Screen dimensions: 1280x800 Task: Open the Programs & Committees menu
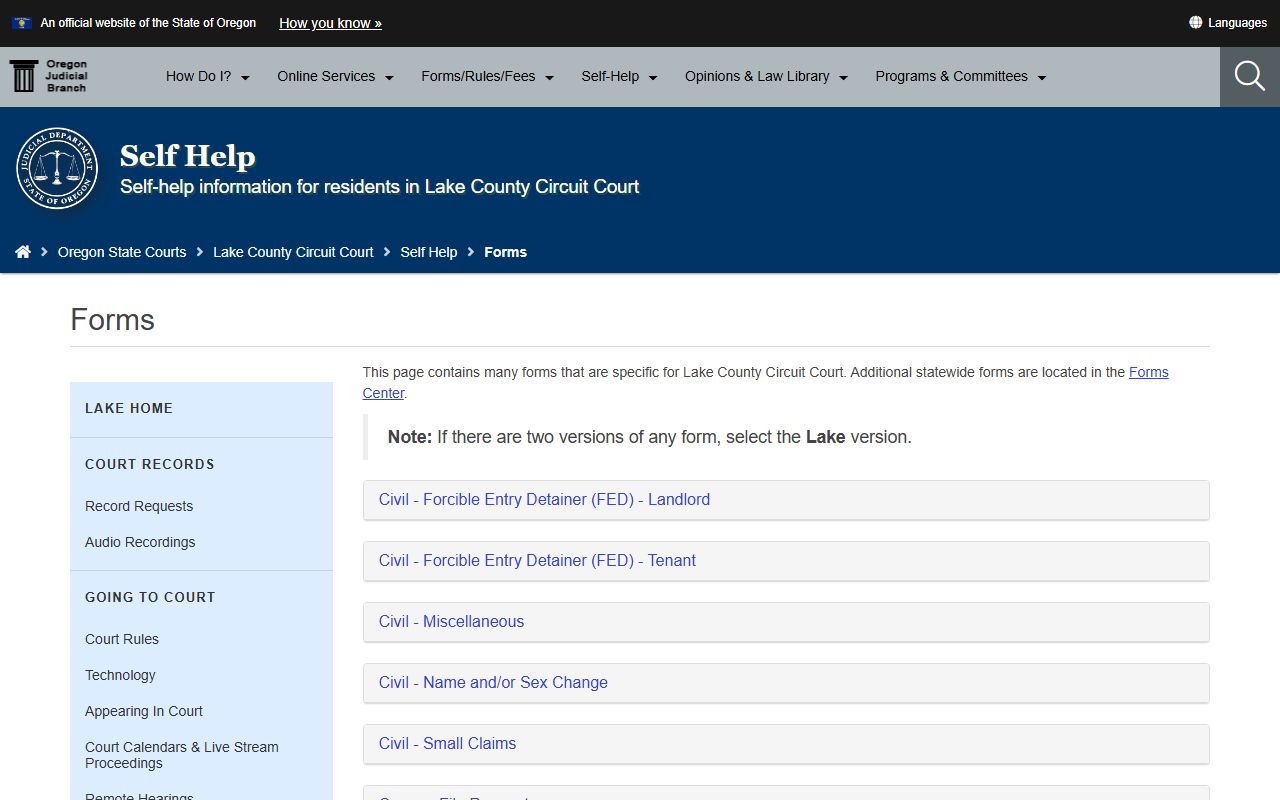[x=961, y=76]
